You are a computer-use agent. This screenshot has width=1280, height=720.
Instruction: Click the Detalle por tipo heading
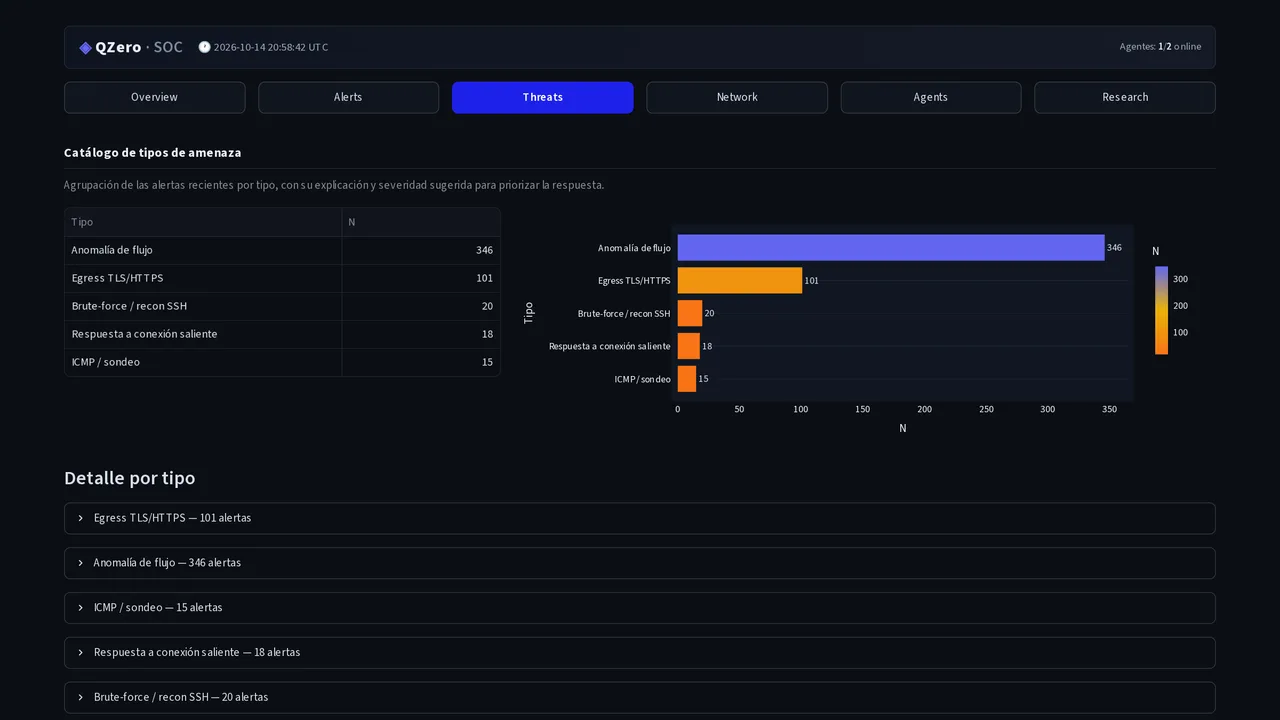[x=130, y=478]
